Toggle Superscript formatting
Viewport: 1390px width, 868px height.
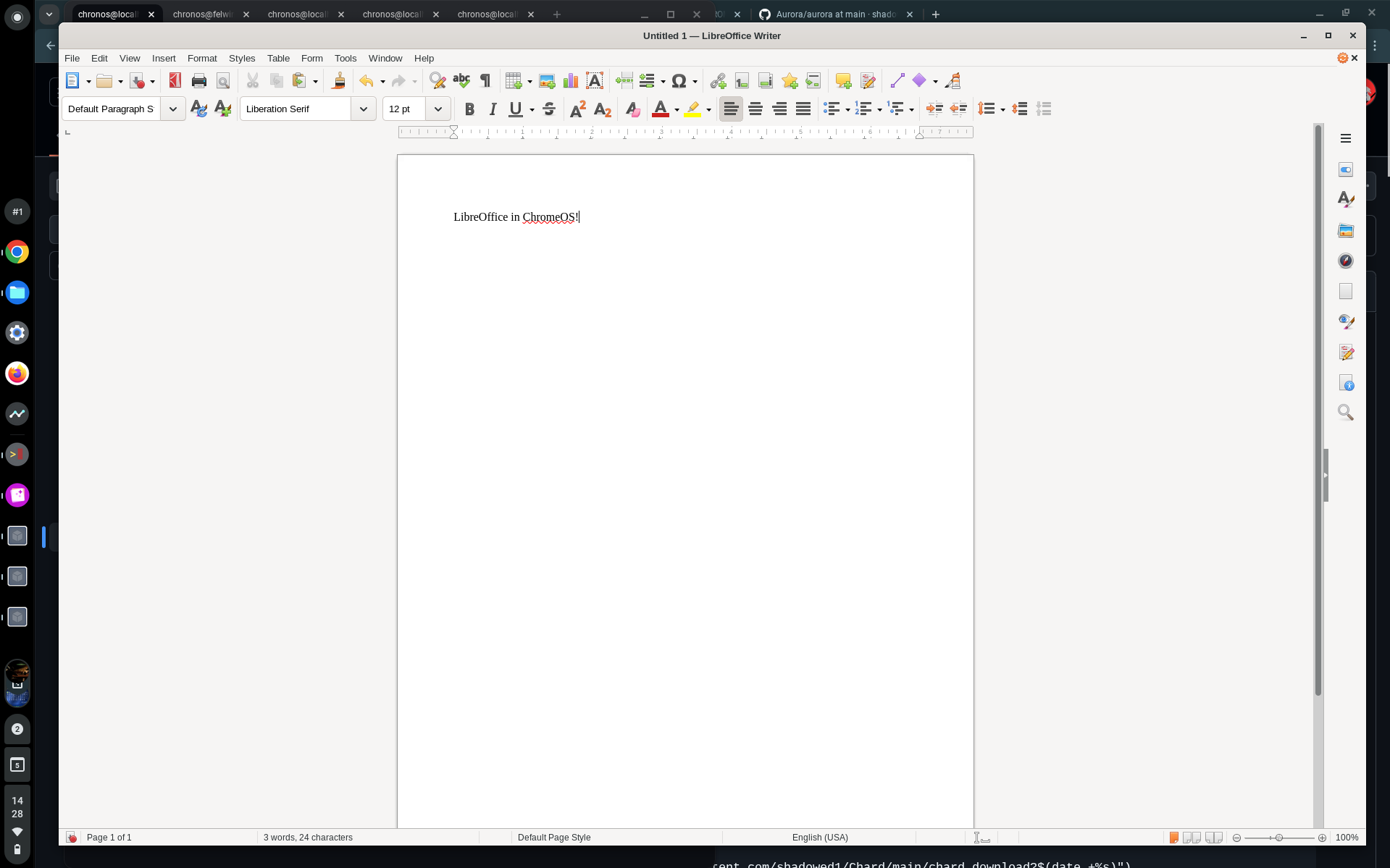pos(578,109)
